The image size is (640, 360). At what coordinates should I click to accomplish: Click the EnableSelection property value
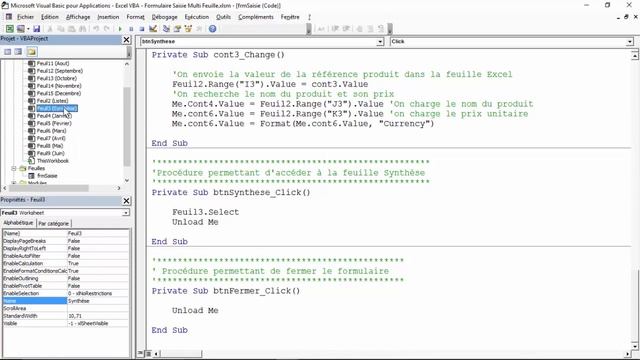coord(98,293)
